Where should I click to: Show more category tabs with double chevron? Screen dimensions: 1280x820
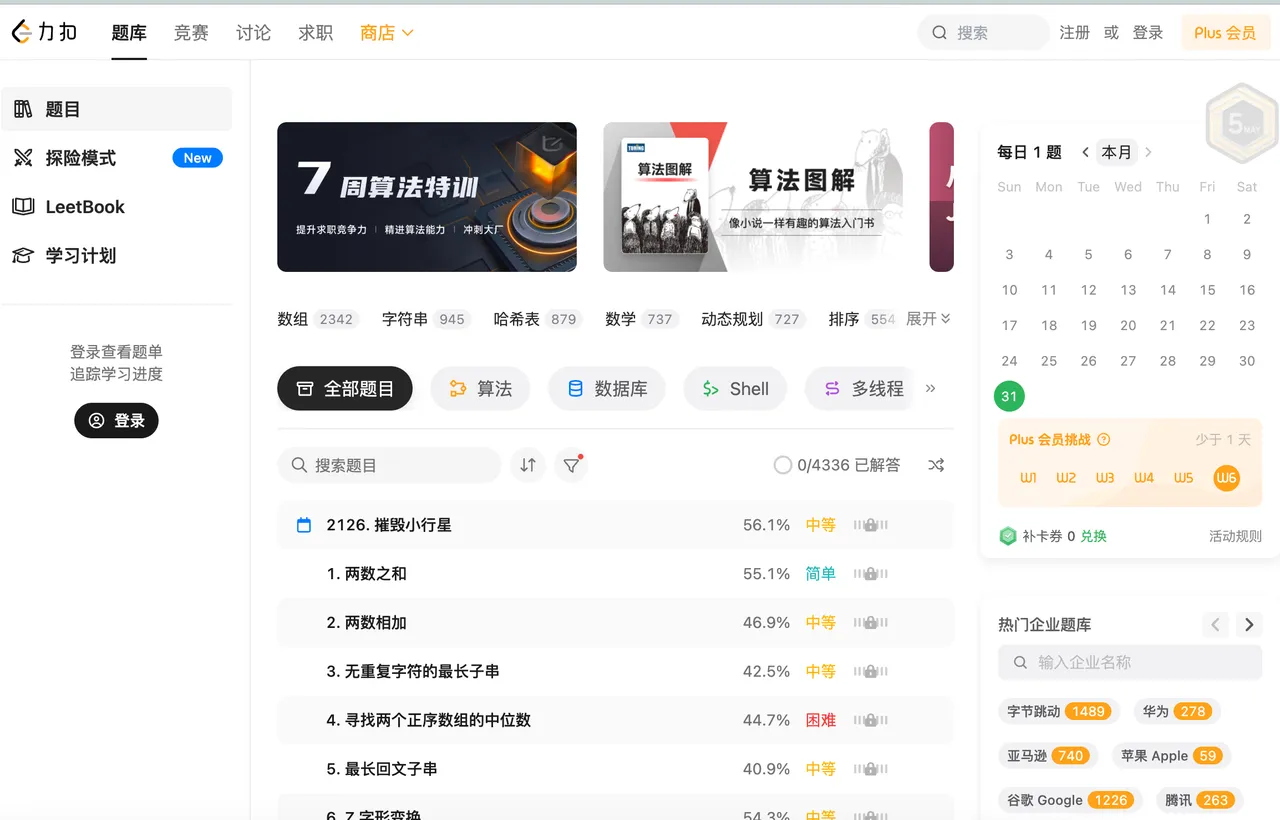931,388
